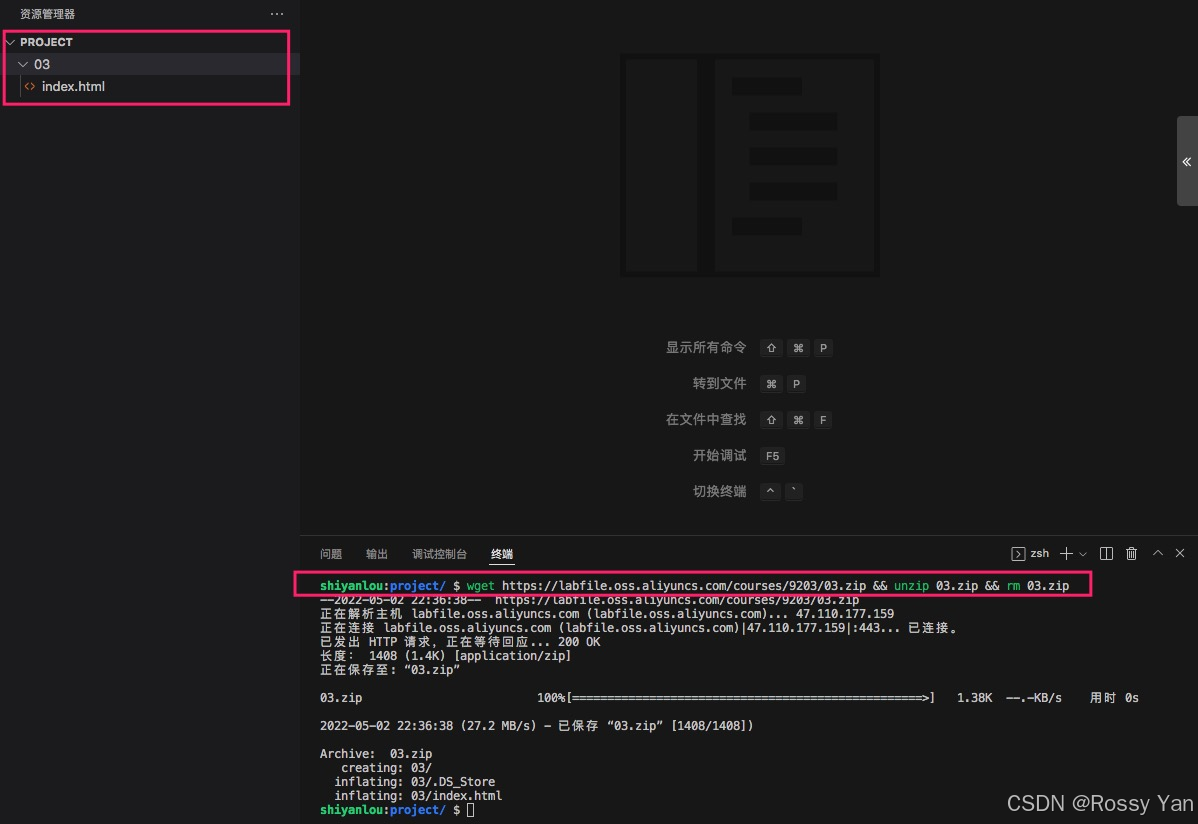
Task: Click the 资源管理器 sidebar title
Action: coord(47,14)
